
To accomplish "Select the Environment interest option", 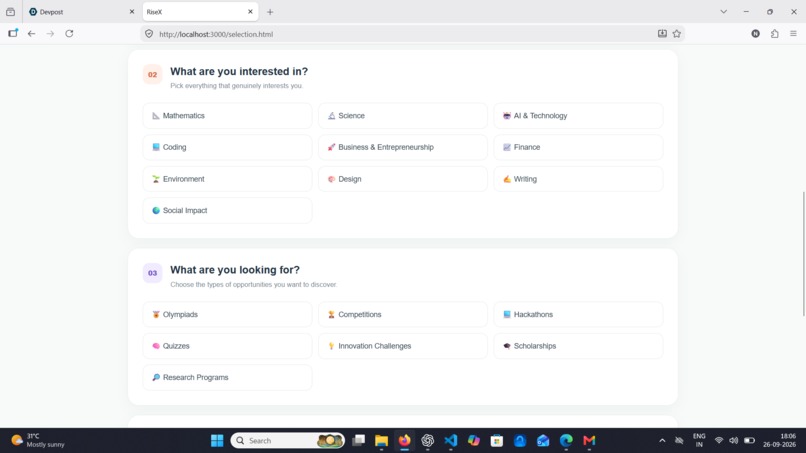I will 227,179.
